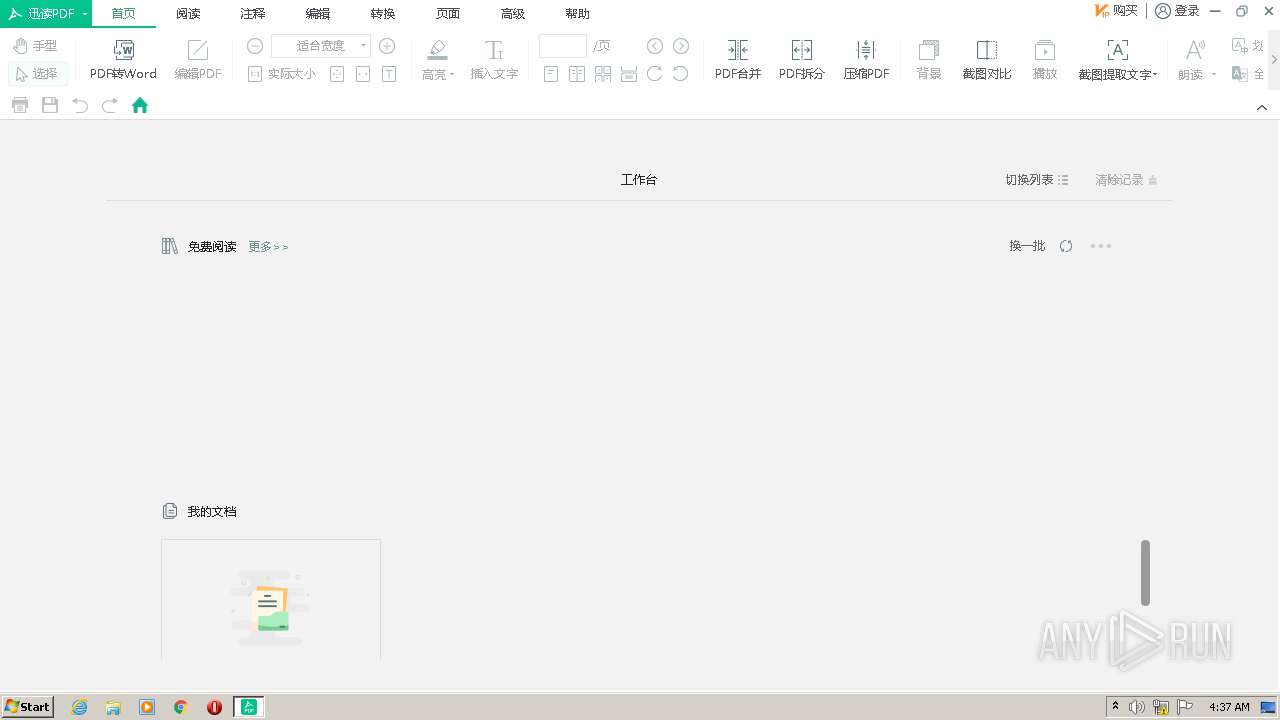
Task: Open the 转换 ribbon tab
Action: [383, 14]
